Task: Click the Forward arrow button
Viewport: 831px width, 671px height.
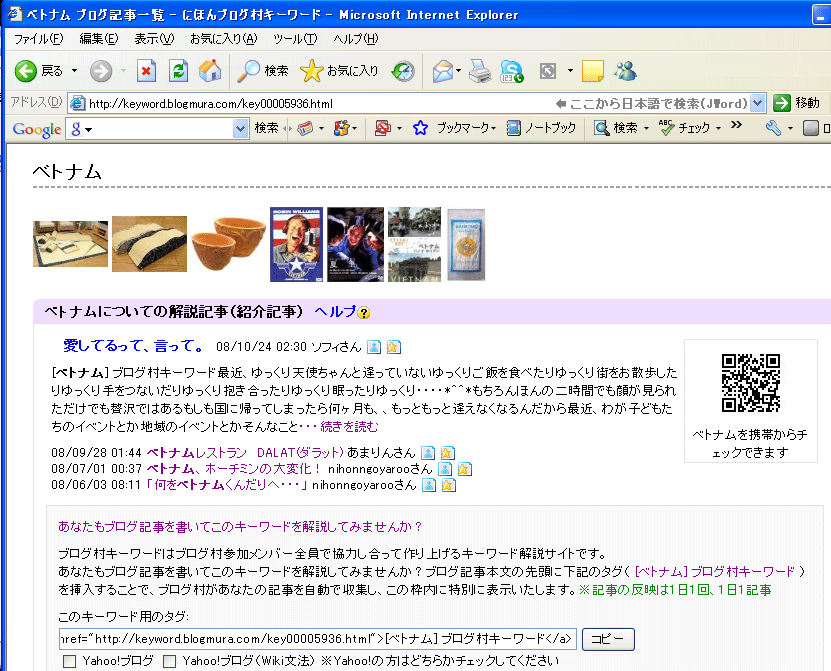Action: [x=101, y=70]
